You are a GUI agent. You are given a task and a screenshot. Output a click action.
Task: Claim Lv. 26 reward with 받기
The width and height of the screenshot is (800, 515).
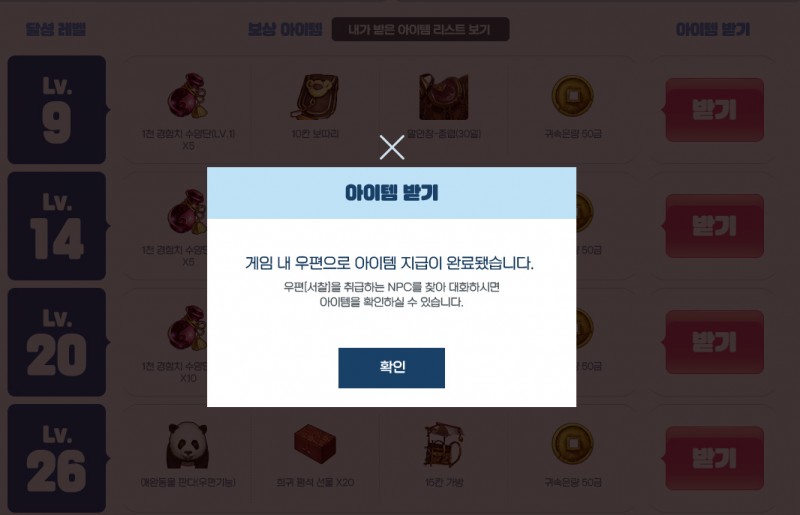point(714,458)
